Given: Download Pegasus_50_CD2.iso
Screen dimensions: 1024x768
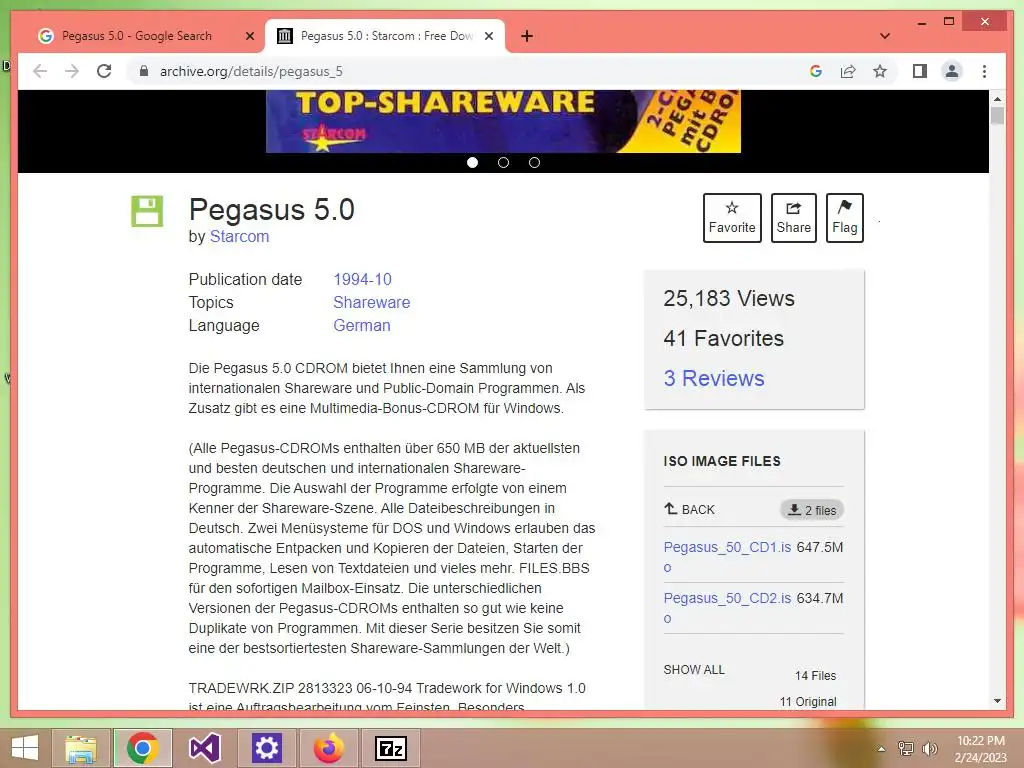Looking at the screenshot, I should pyautogui.click(x=727, y=607).
